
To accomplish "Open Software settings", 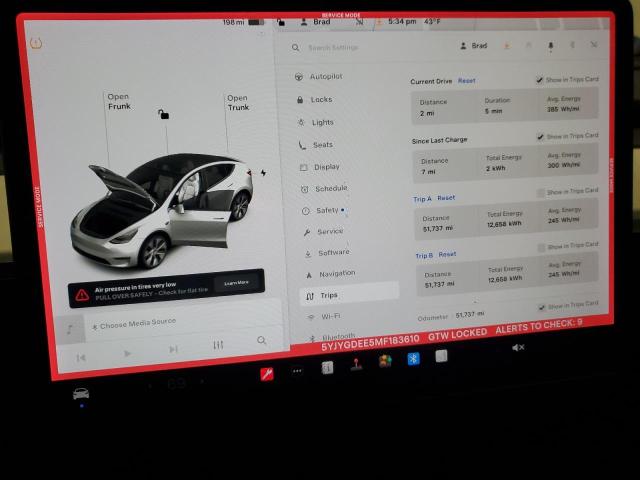I will pos(327,253).
